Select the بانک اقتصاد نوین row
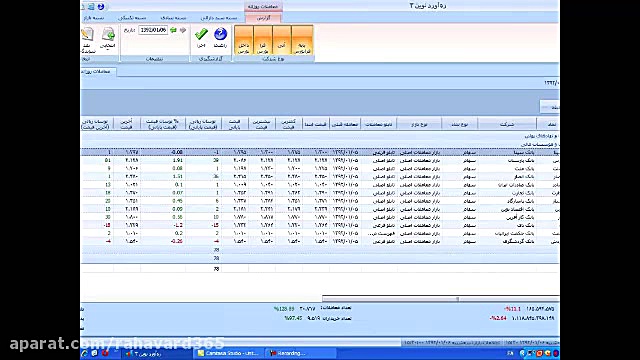The image size is (640, 360). tap(320, 209)
